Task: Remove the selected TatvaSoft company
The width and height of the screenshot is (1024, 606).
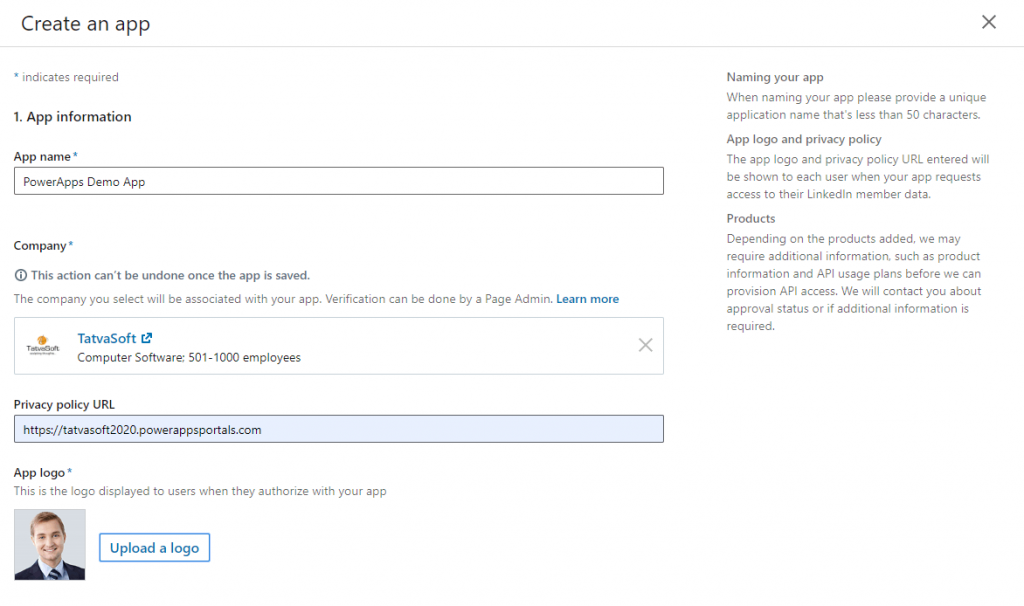Action: (645, 345)
